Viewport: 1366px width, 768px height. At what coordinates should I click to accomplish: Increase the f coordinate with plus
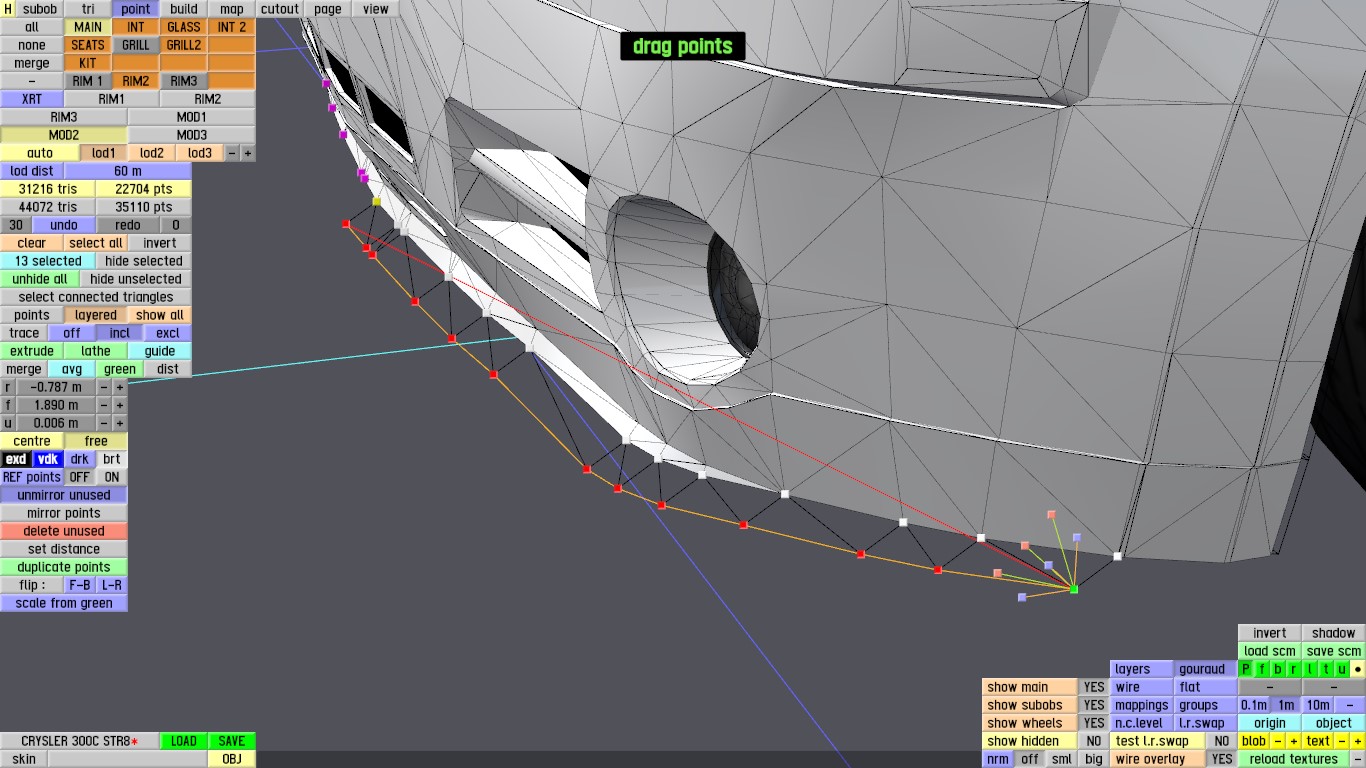(x=120, y=405)
